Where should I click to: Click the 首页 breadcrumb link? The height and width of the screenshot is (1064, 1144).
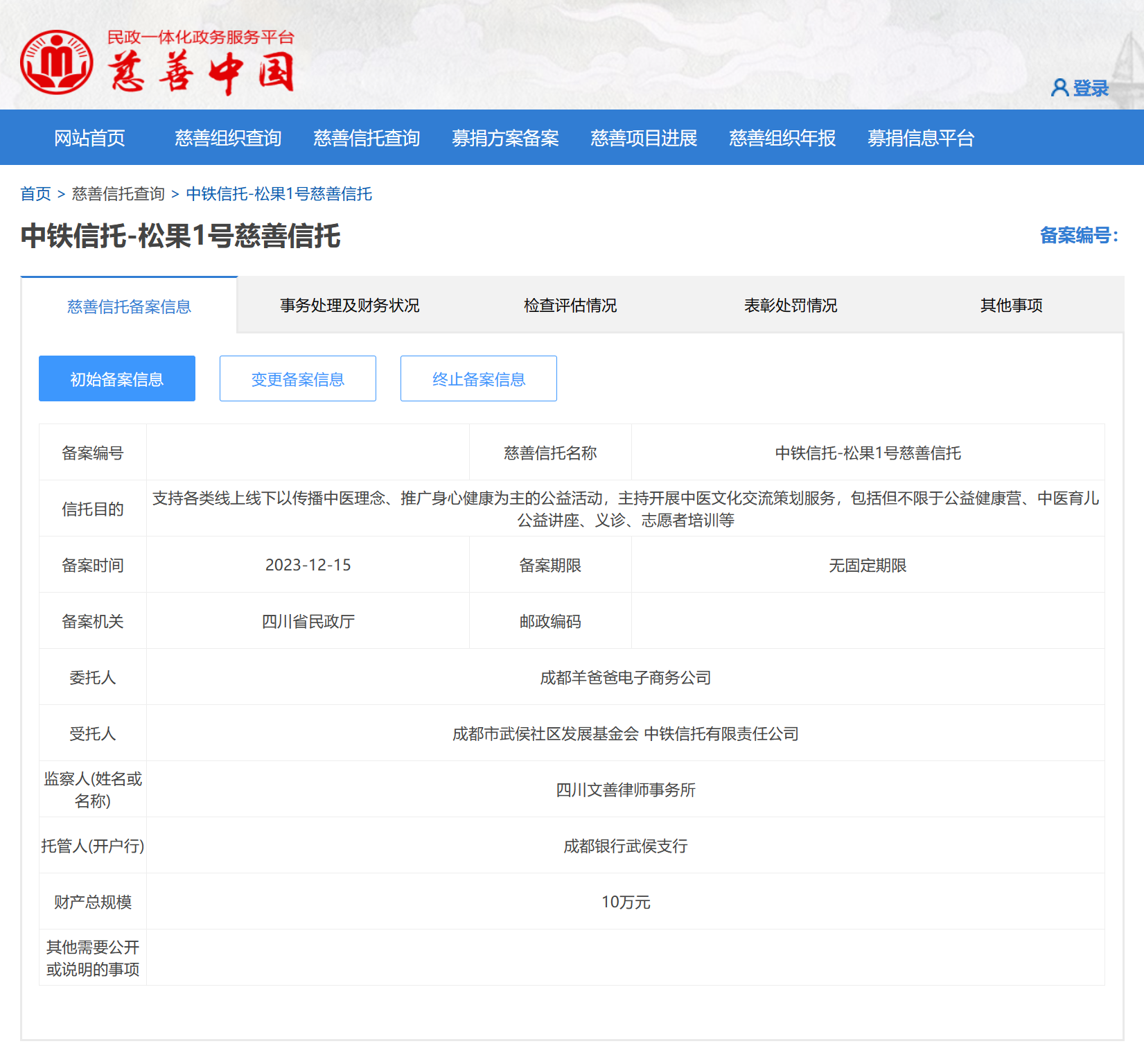(36, 194)
